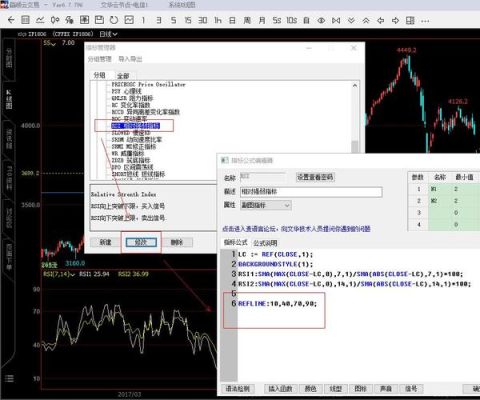Open the quote list toolbar icon
This screenshot has width=480, height=400.
(x=25, y=20)
